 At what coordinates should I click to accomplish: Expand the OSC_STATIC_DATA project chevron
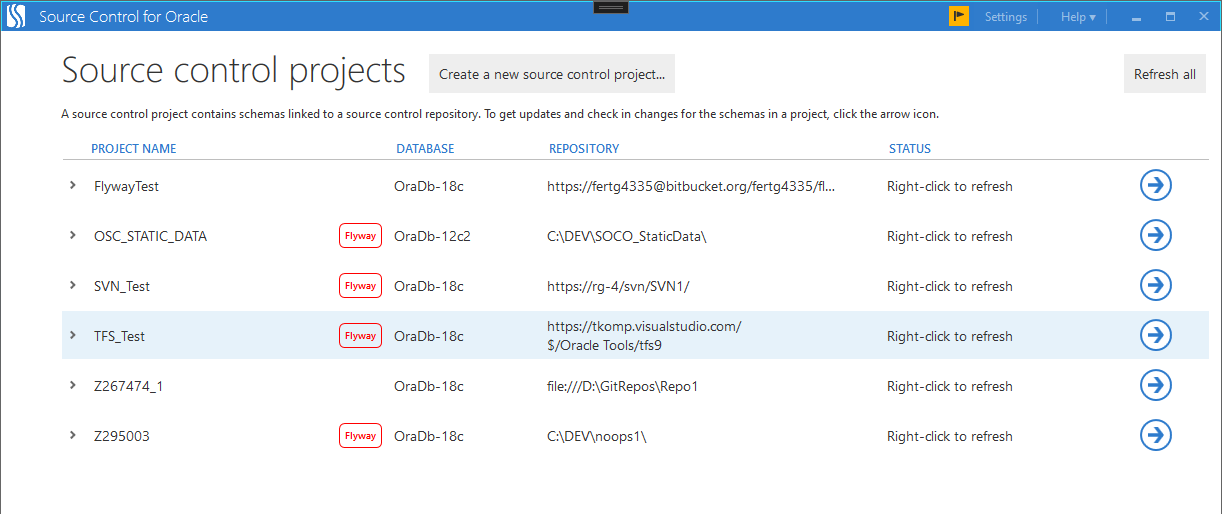tap(73, 236)
